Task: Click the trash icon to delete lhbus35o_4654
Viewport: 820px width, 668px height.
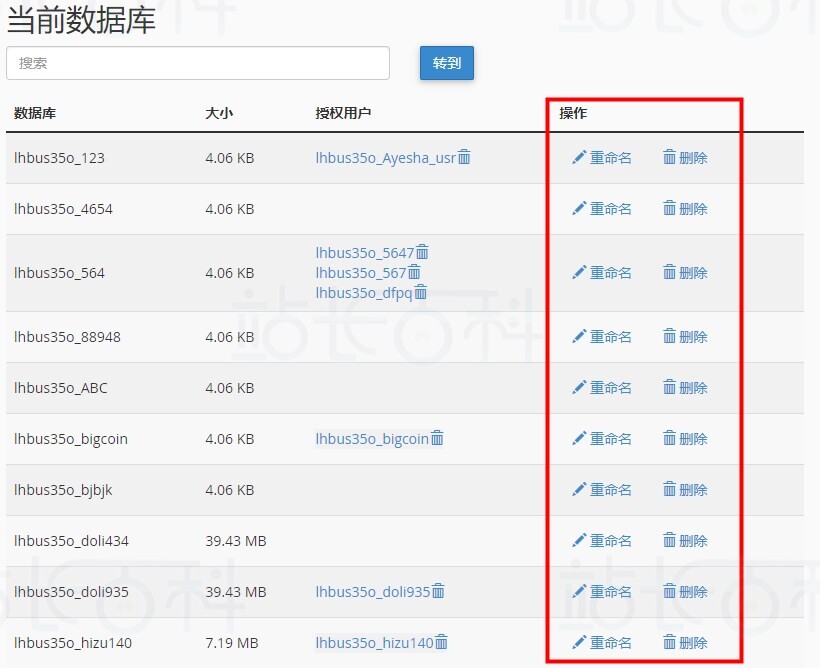Action: [x=671, y=209]
